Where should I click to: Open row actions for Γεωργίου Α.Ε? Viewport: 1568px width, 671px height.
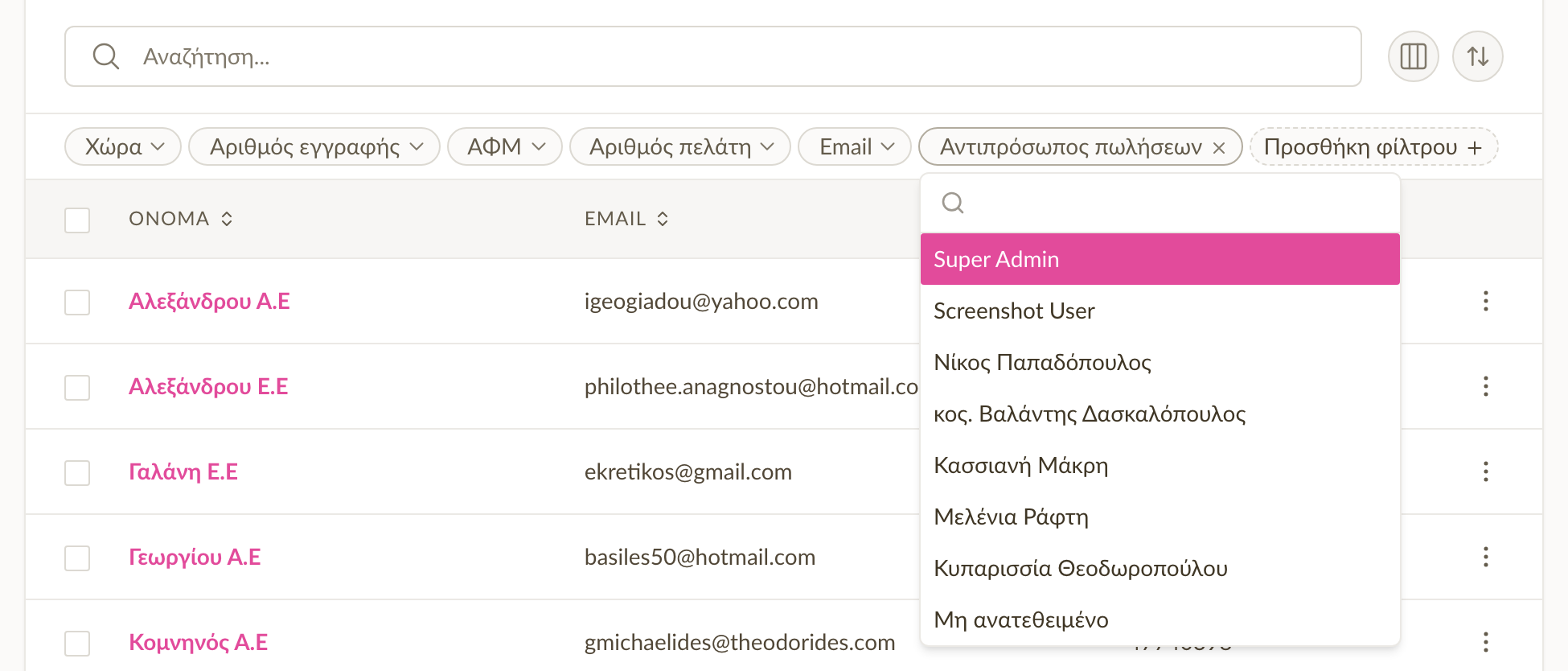pos(1485,557)
